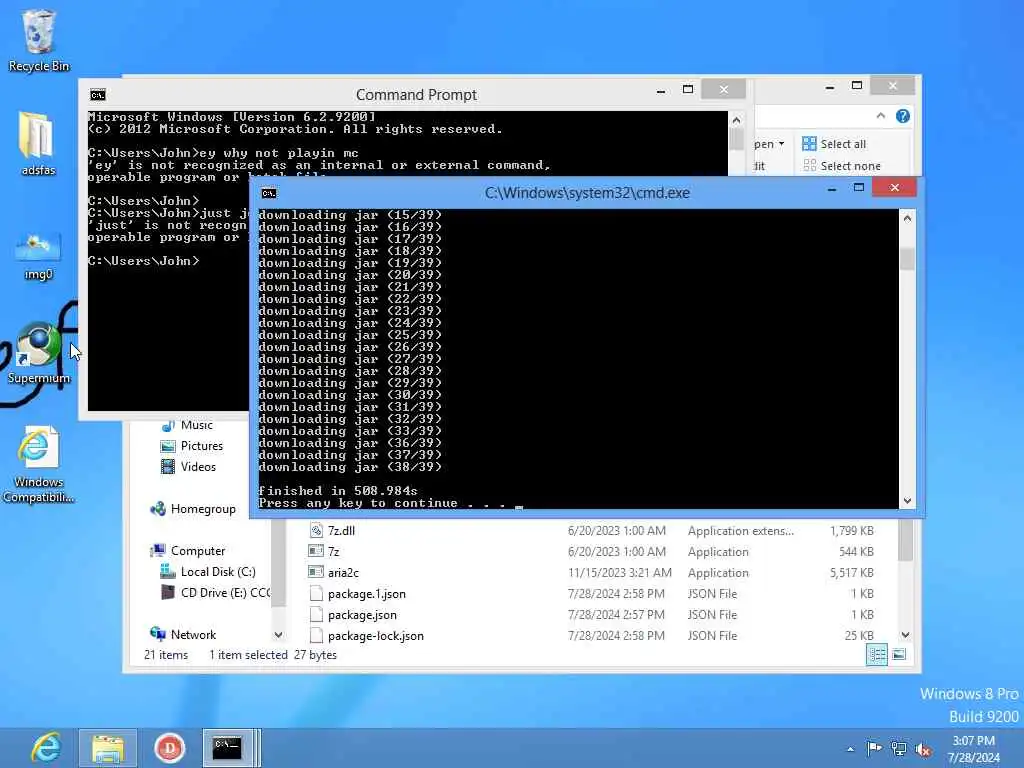The height and width of the screenshot is (768, 1024).
Task: Click Explorer file list scroll down arrow
Action: point(905,635)
